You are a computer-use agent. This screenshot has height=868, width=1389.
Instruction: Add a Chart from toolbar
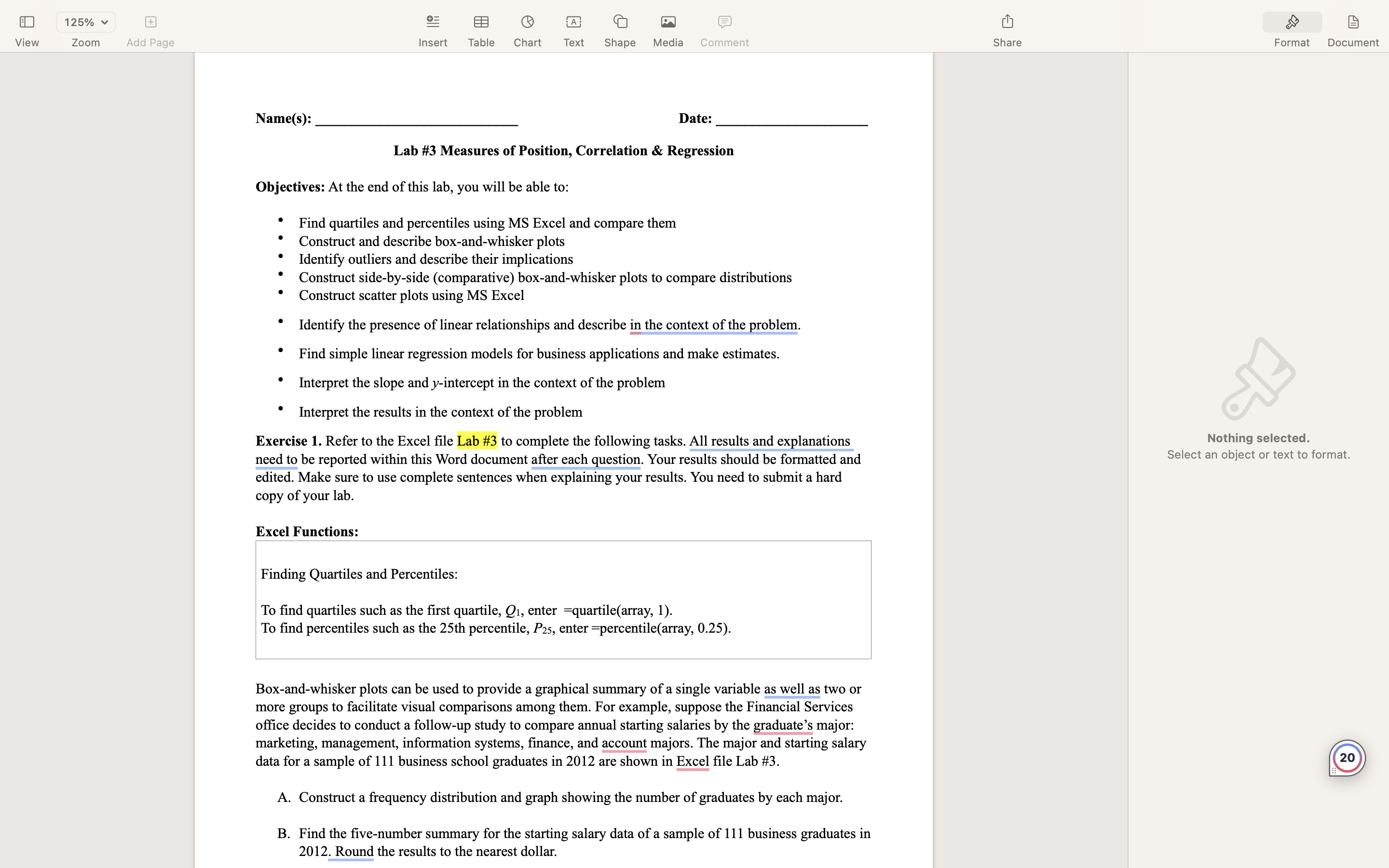click(x=527, y=22)
